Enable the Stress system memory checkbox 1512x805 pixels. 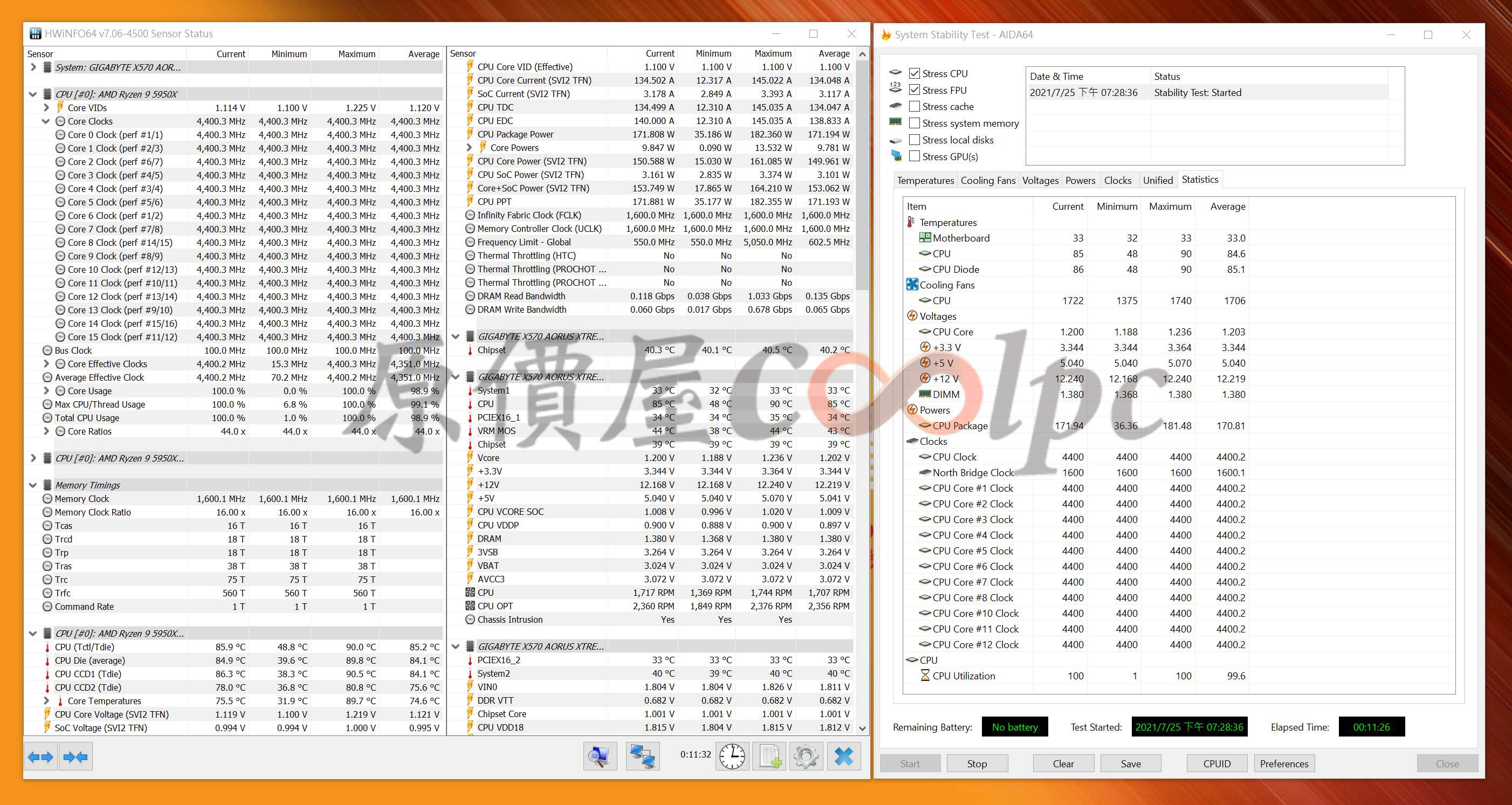click(914, 123)
